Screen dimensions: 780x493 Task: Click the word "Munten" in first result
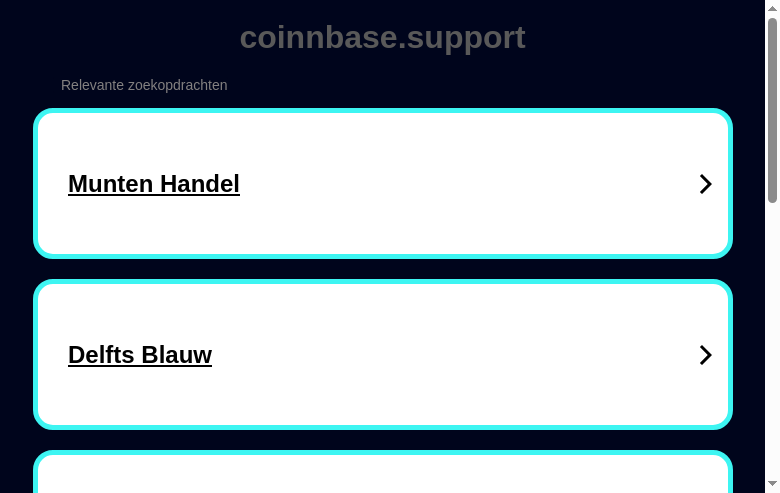click(110, 184)
